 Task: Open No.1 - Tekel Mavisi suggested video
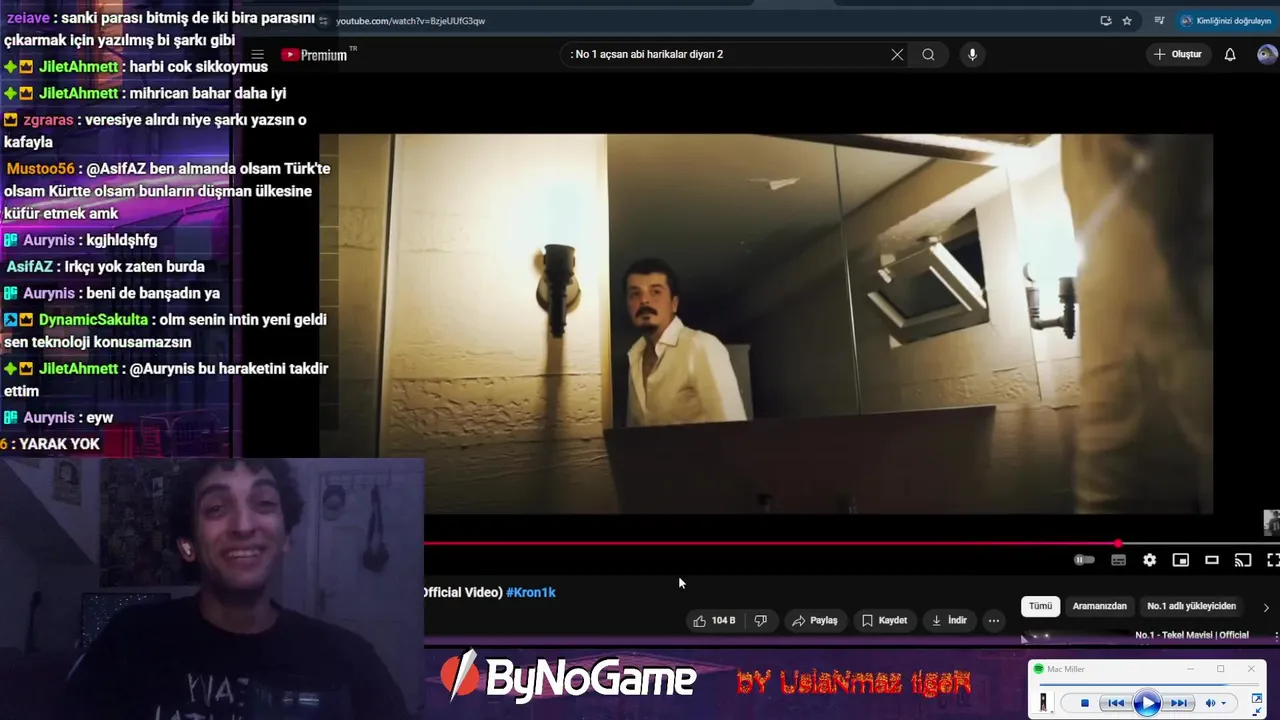point(1192,635)
